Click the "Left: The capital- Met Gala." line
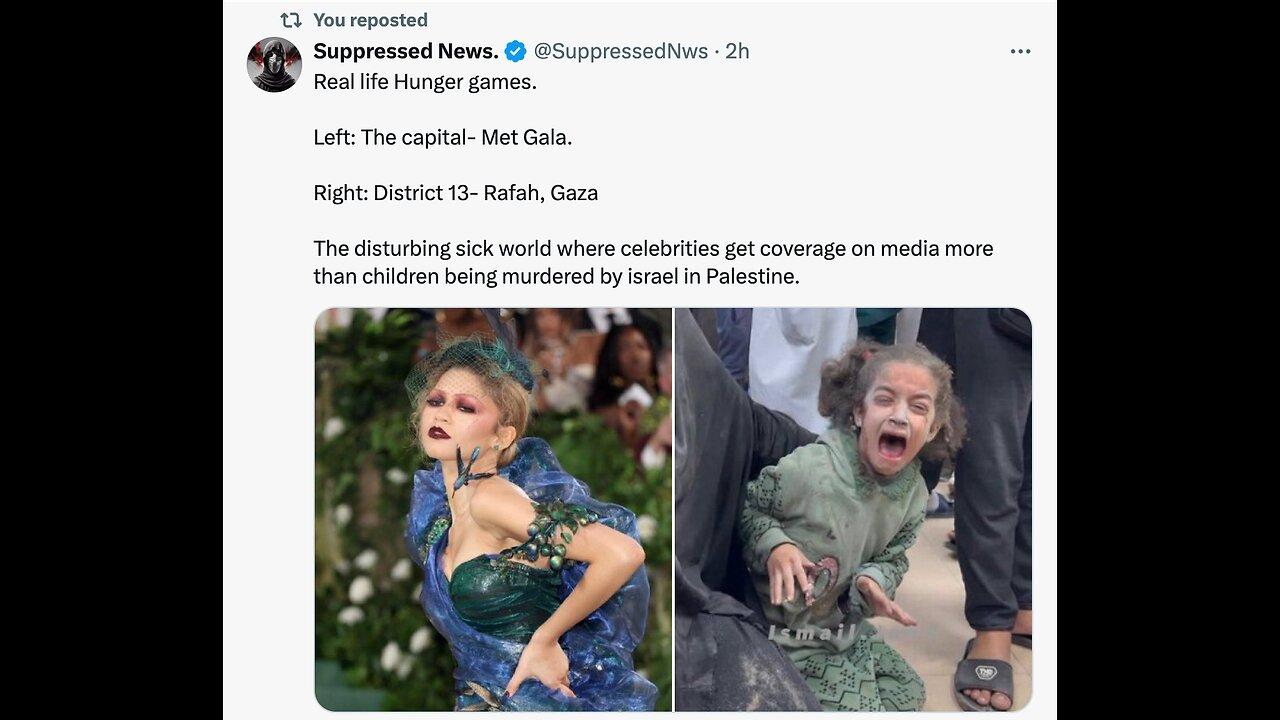 click(x=442, y=137)
